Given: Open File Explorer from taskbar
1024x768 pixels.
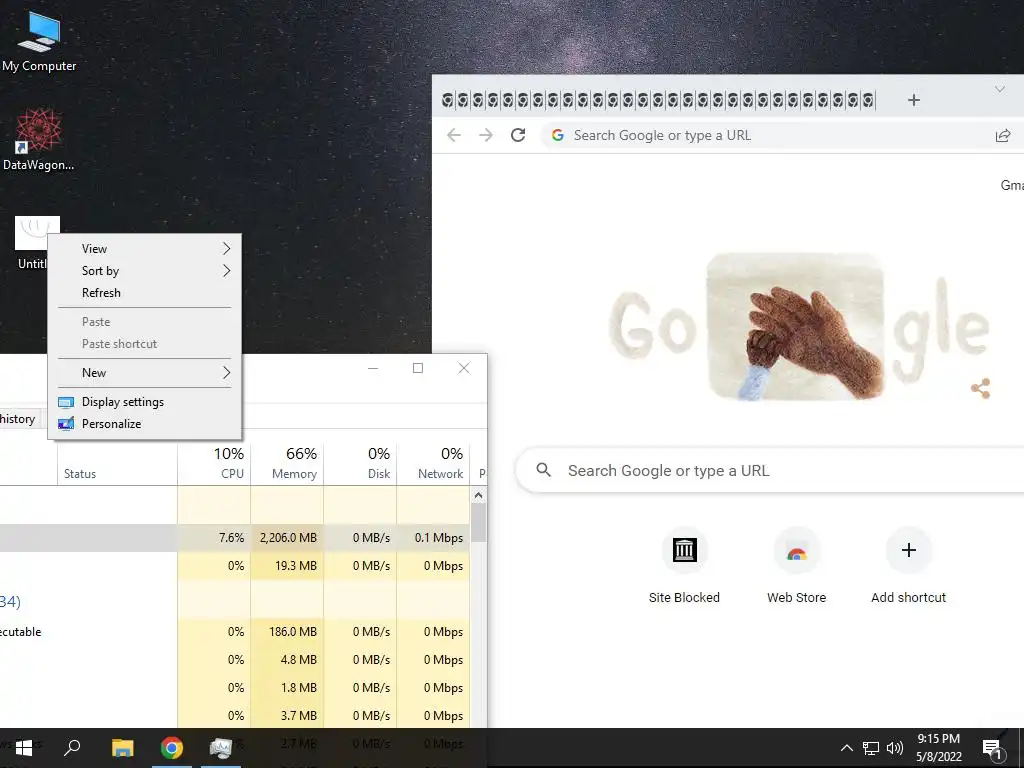Looking at the screenshot, I should 122,748.
